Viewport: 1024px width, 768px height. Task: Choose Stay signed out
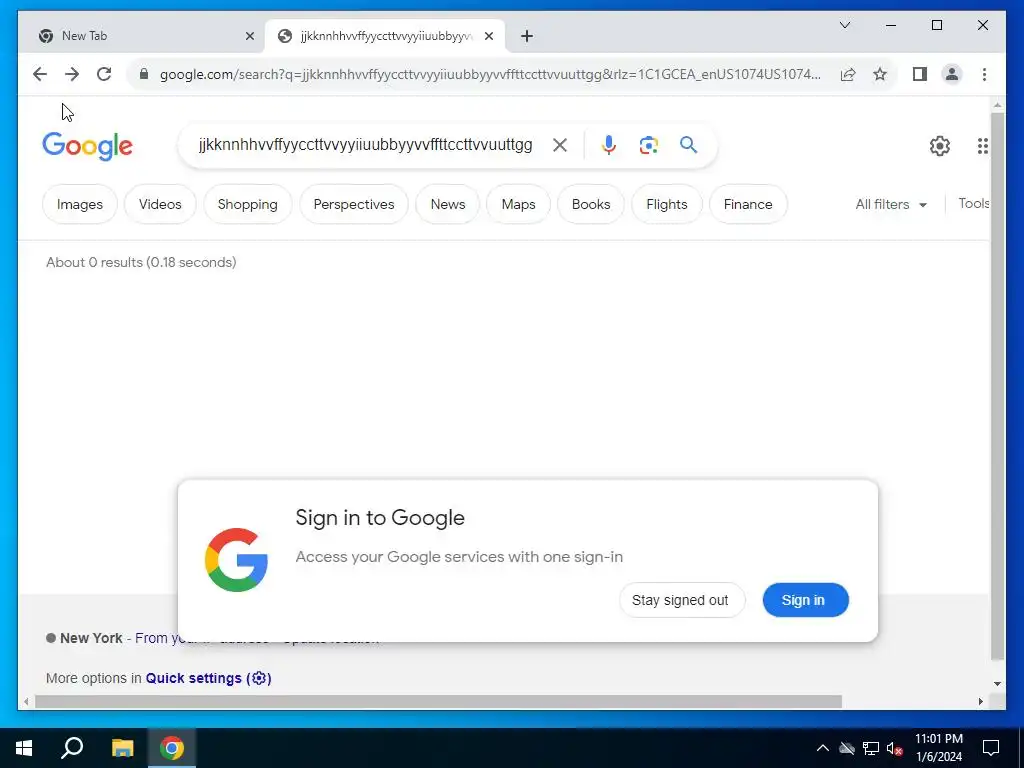pos(680,600)
